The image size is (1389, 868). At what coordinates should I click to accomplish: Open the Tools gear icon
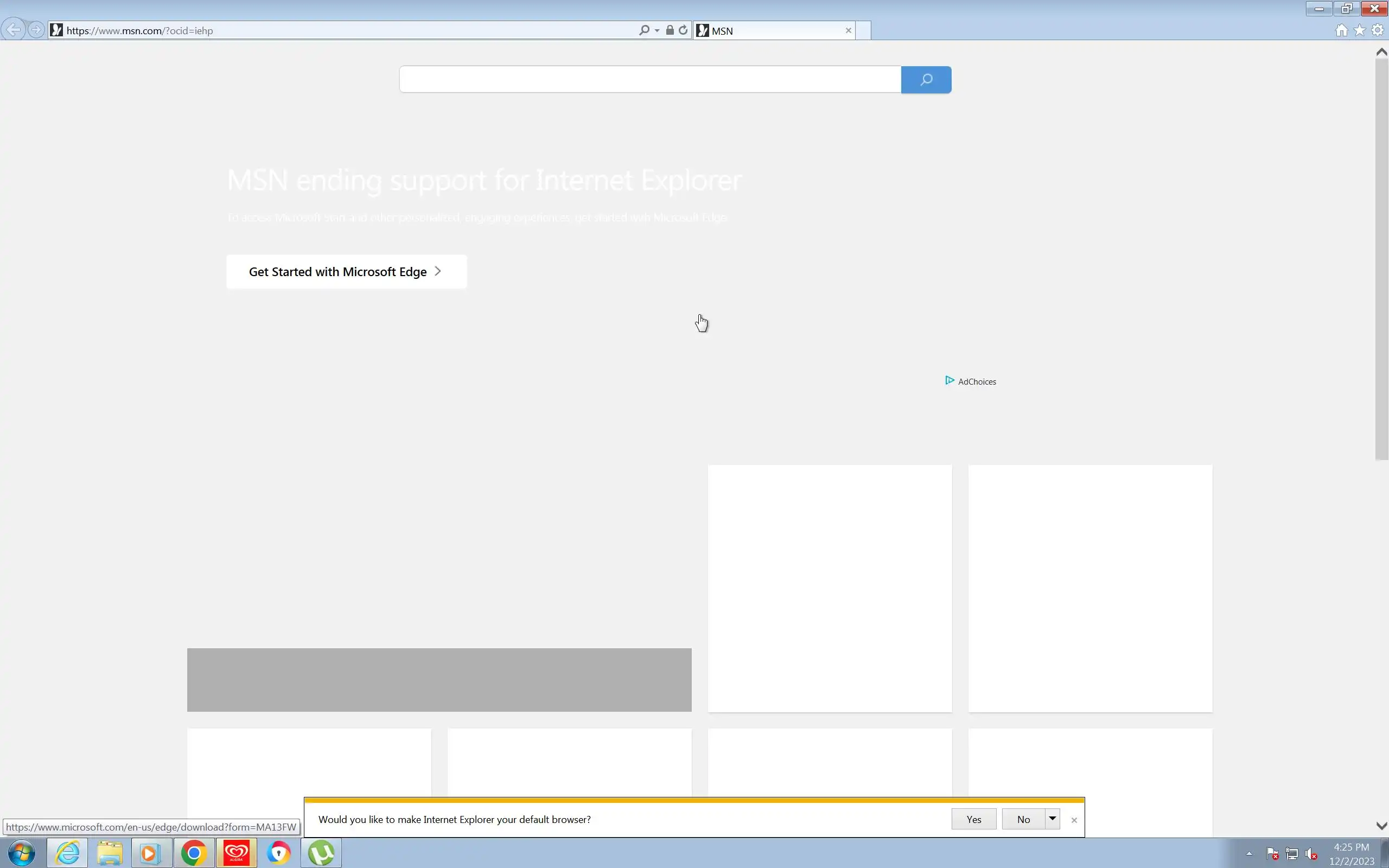point(1378,30)
